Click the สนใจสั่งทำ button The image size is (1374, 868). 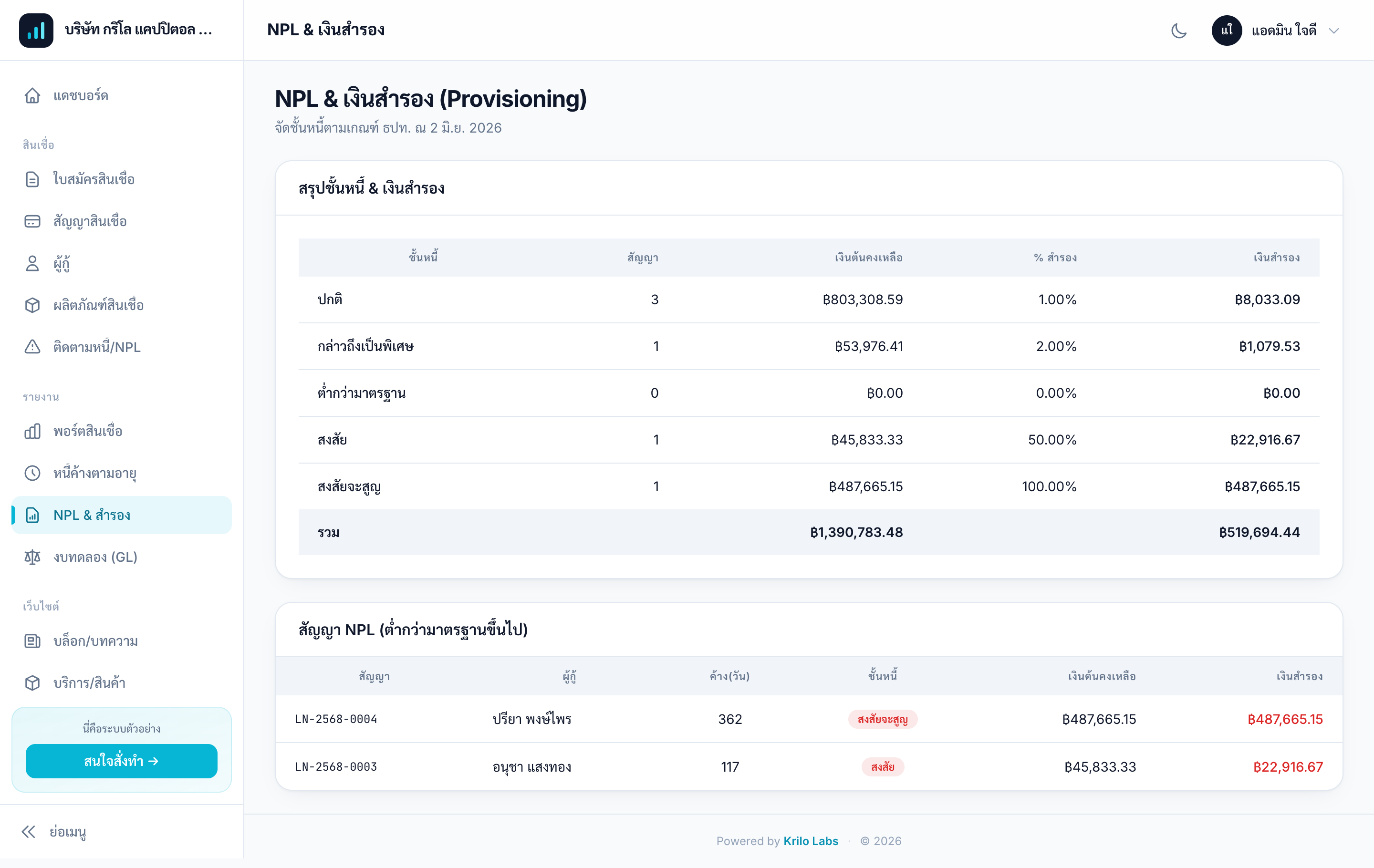(x=122, y=761)
